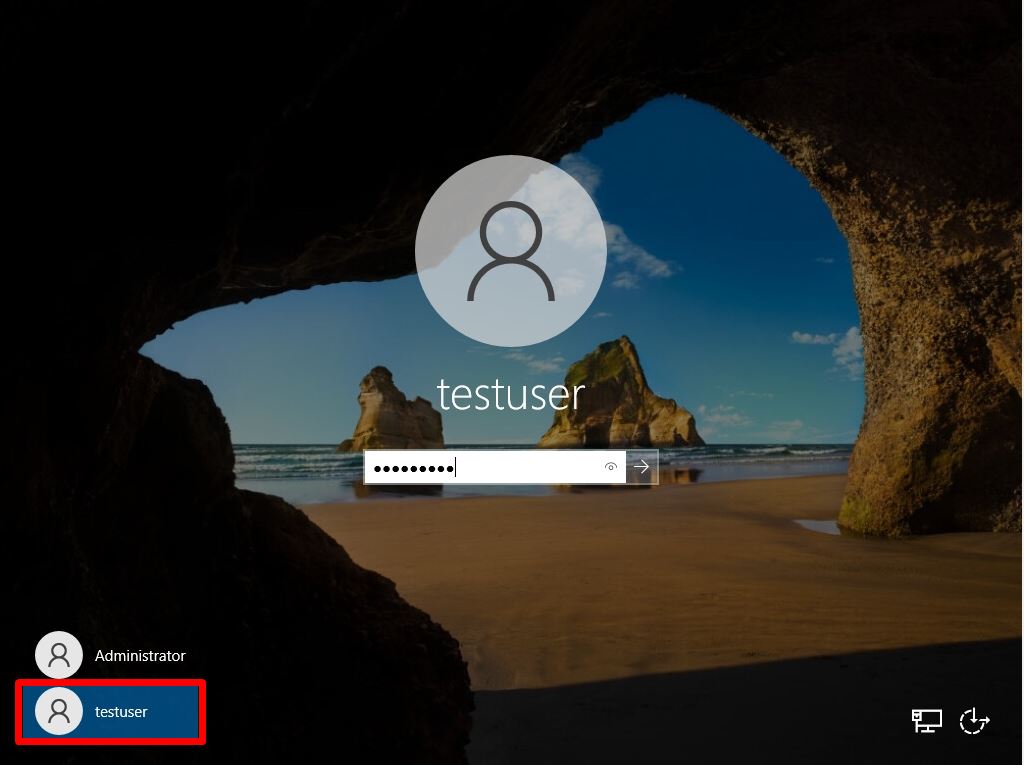This screenshot has height=765, width=1024.
Task: Click the large testuser profile picture
Action: pos(511,251)
